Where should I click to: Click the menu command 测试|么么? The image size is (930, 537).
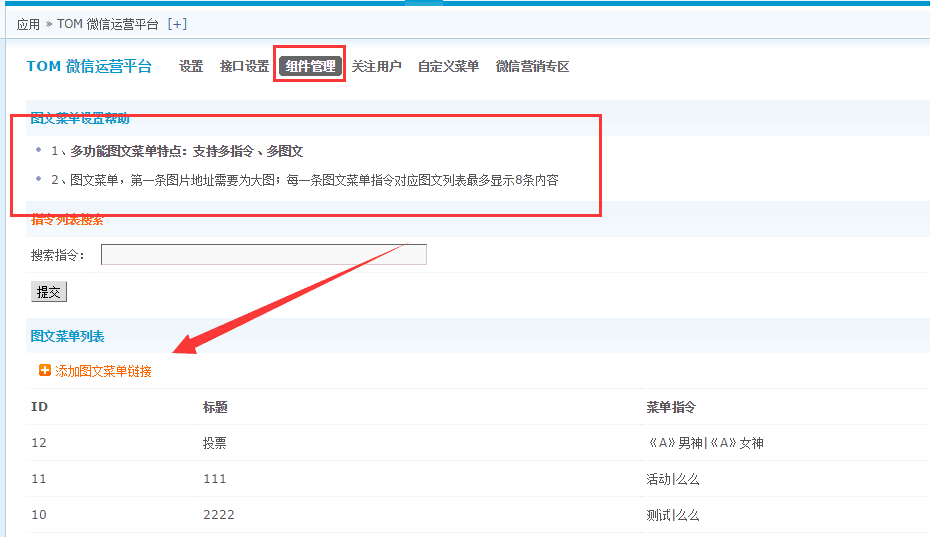pos(673,515)
